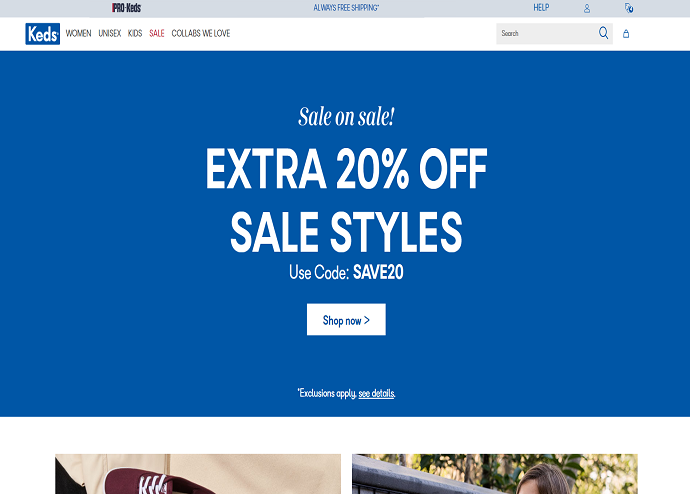Click the order tracking icon in top bar
Viewport: 690px width, 494px height.
pos(629,8)
